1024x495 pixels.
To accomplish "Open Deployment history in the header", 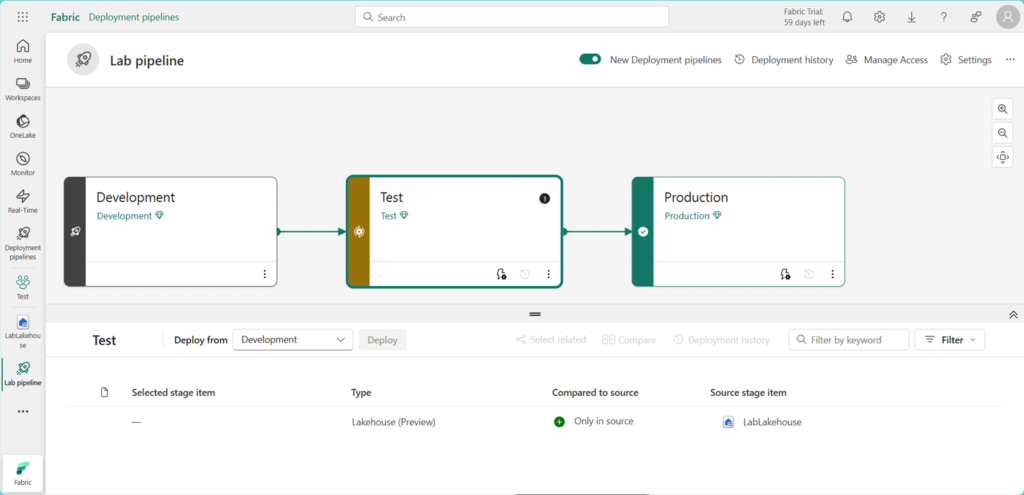I will tap(783, 60).
